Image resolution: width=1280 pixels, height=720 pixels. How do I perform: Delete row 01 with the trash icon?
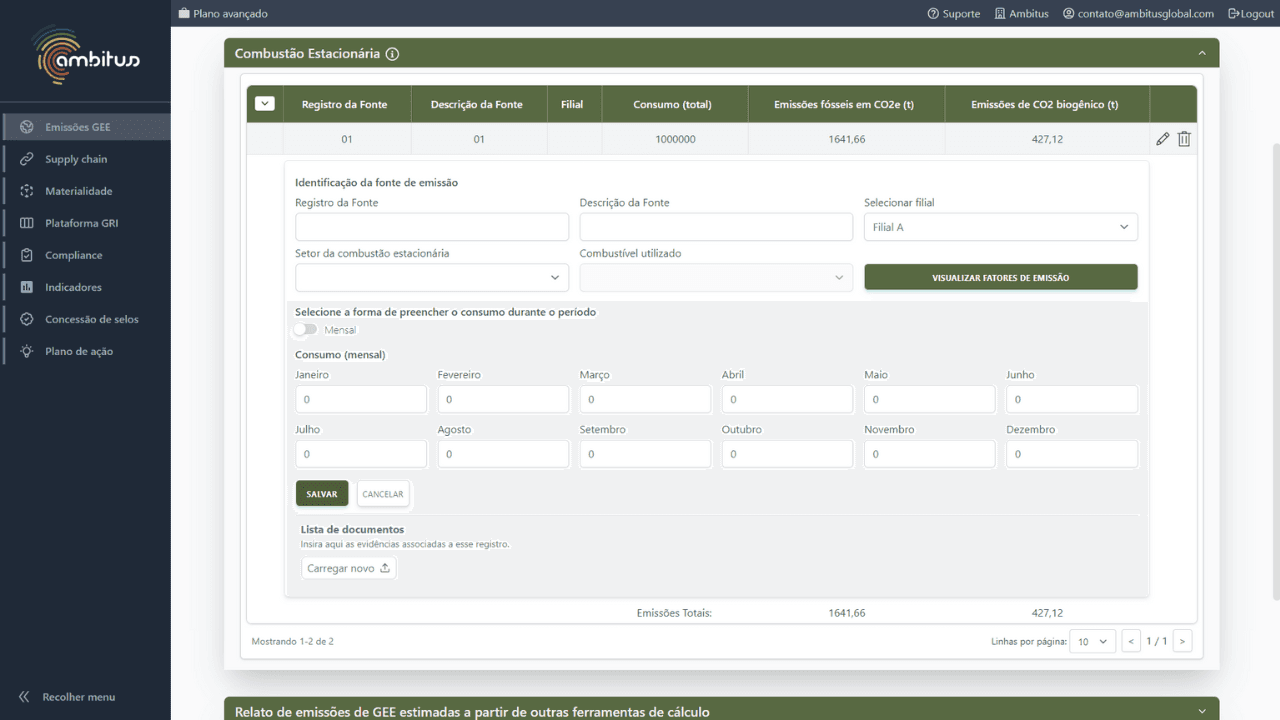[1184, 139]
